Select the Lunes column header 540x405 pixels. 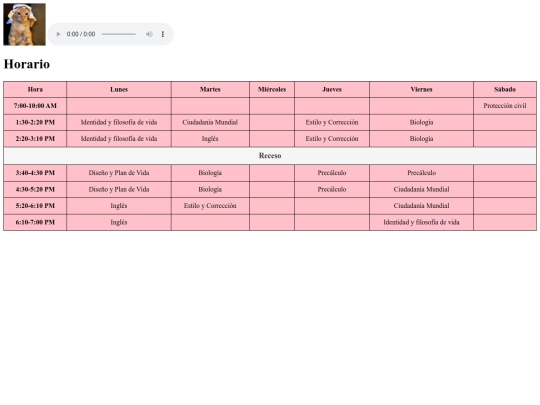click(119, 90)
